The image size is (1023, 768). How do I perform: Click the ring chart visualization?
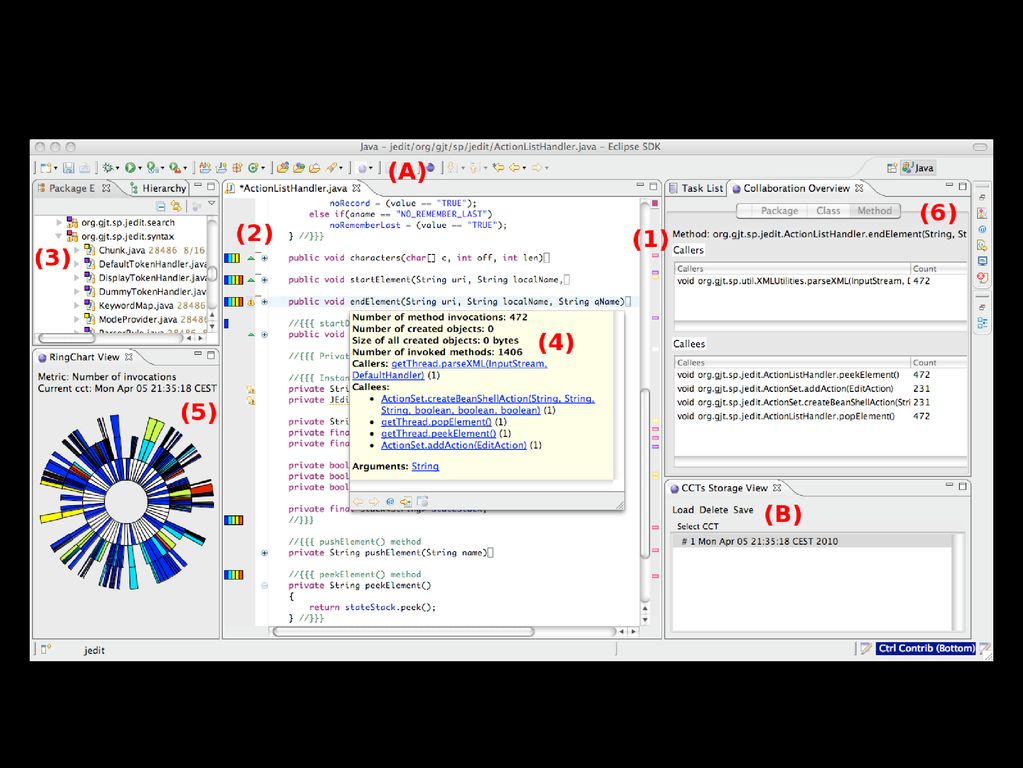[x=127, y=501]
